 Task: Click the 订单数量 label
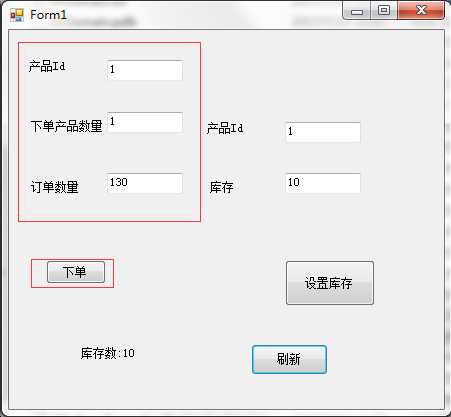pyautogui.click(x=54, y=187)
